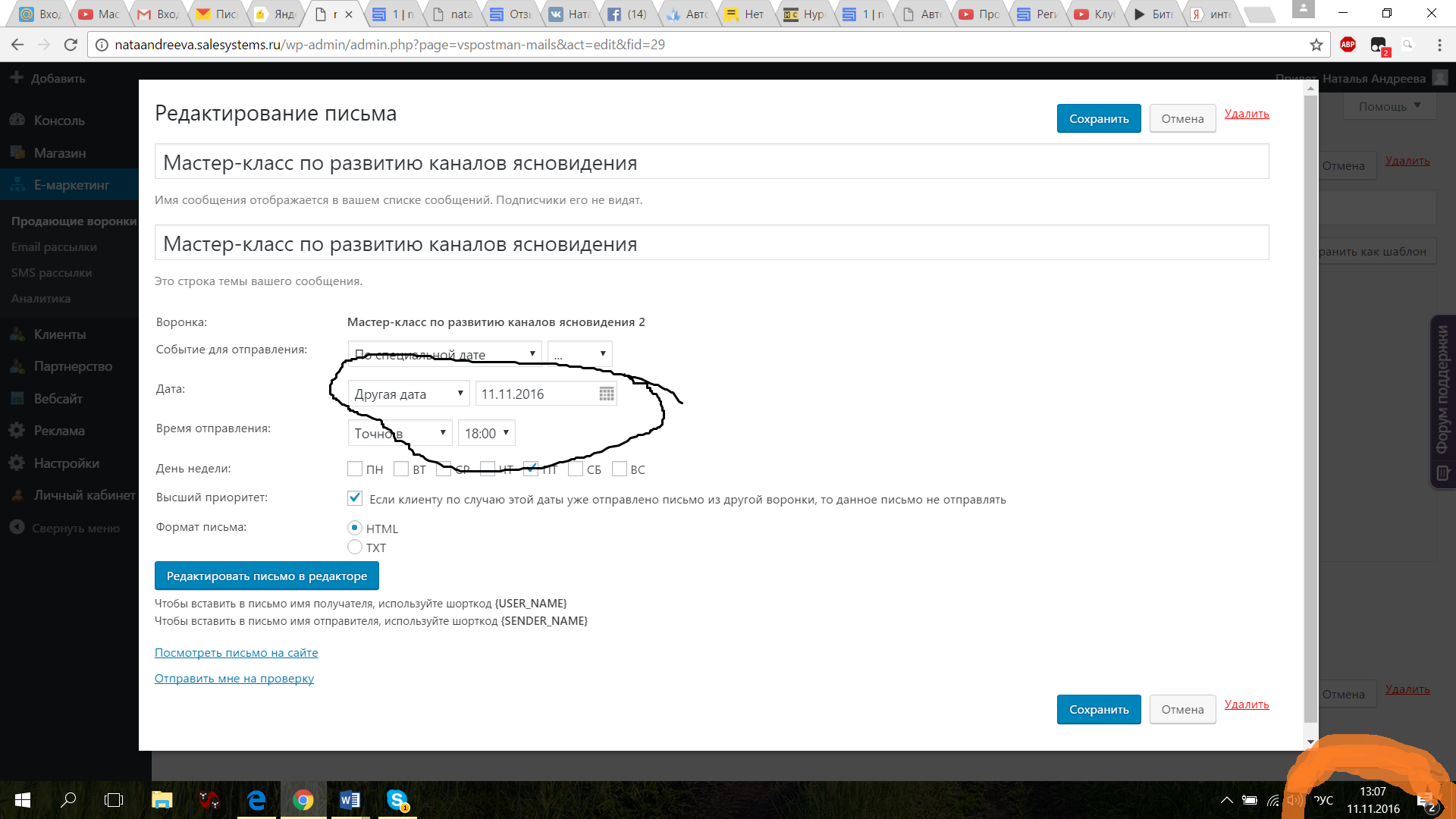Expand the Точно в dropdown
Screen dimensions: 1456x819
click(x=400, y=433)
